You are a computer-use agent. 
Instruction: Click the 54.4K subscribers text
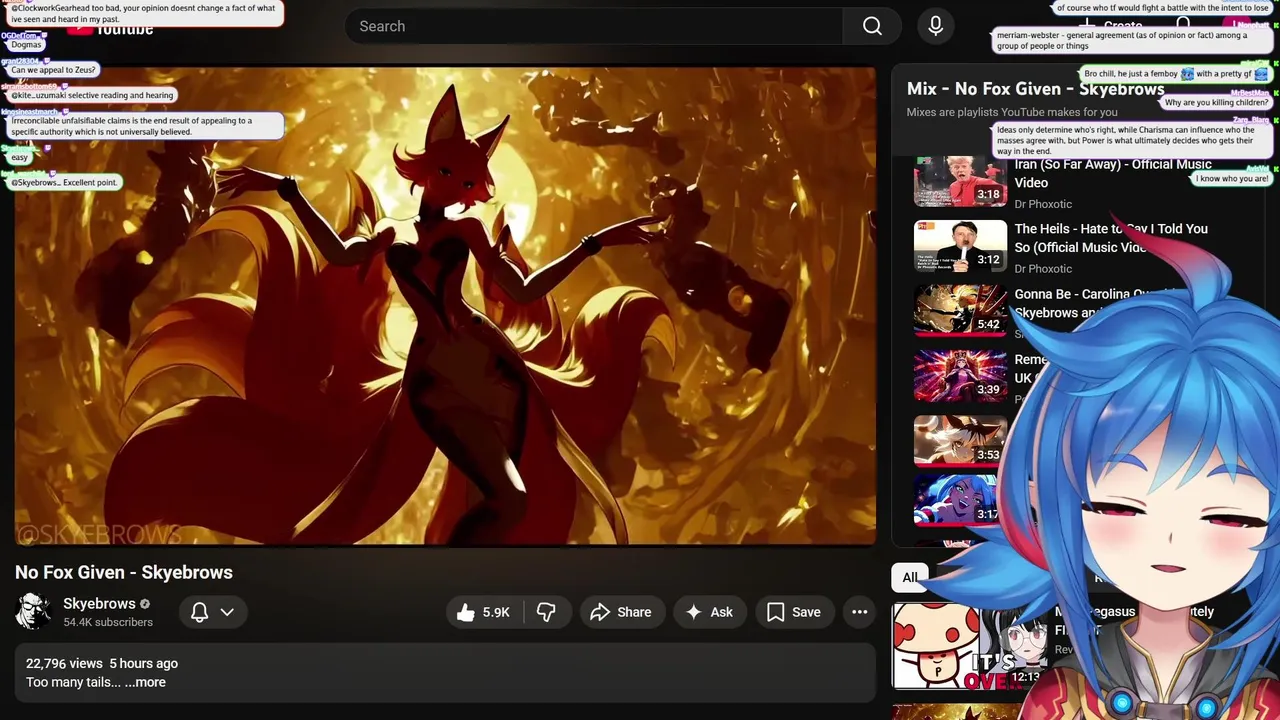(108, 622)
